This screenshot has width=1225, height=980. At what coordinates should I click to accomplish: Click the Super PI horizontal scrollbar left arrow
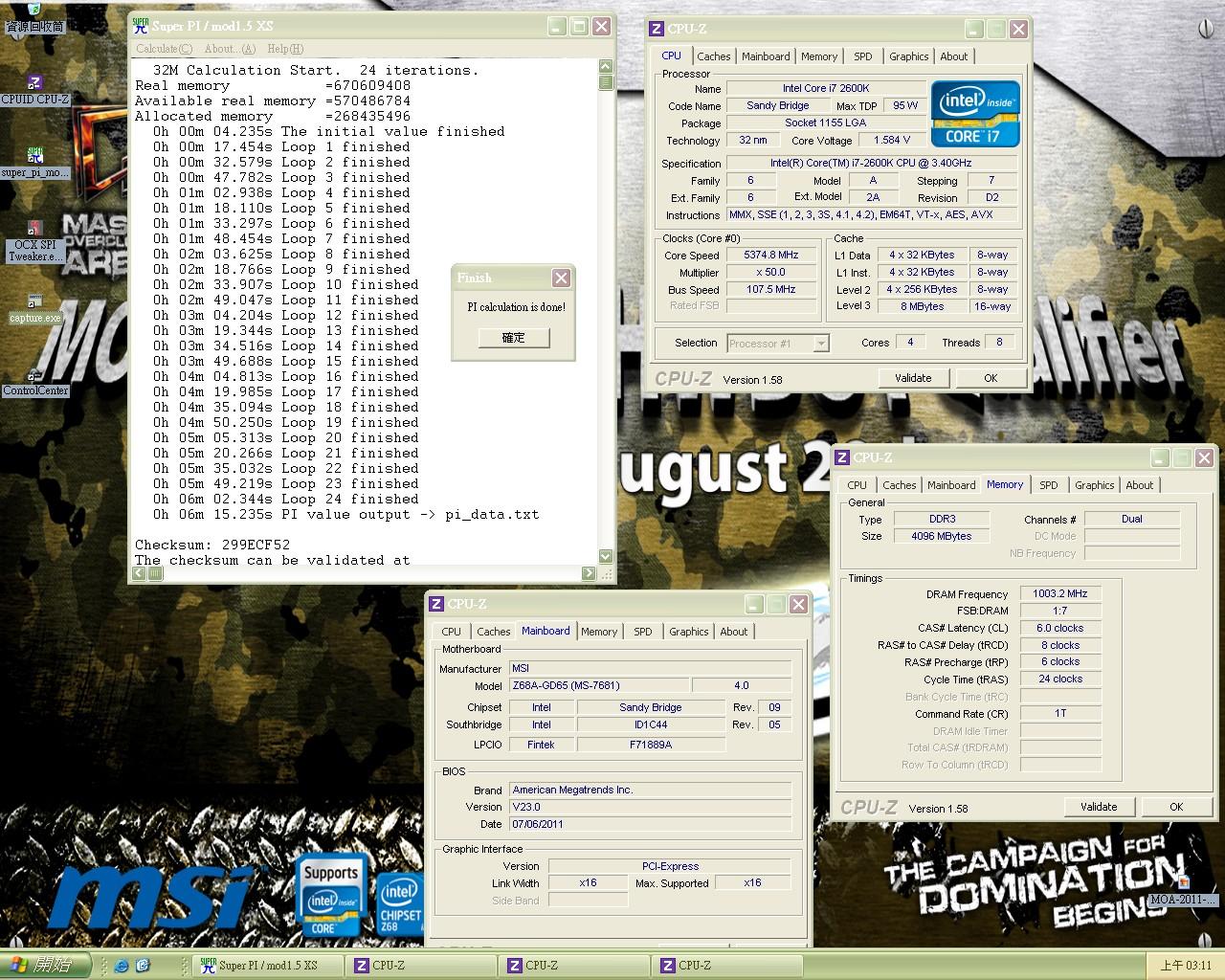coord(140,573)
